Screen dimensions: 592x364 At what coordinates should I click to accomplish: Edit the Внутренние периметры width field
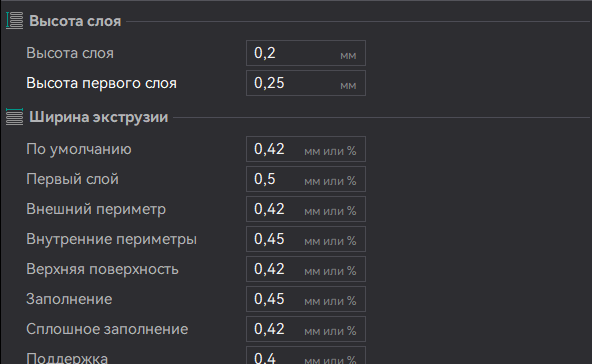coord(306,239)
